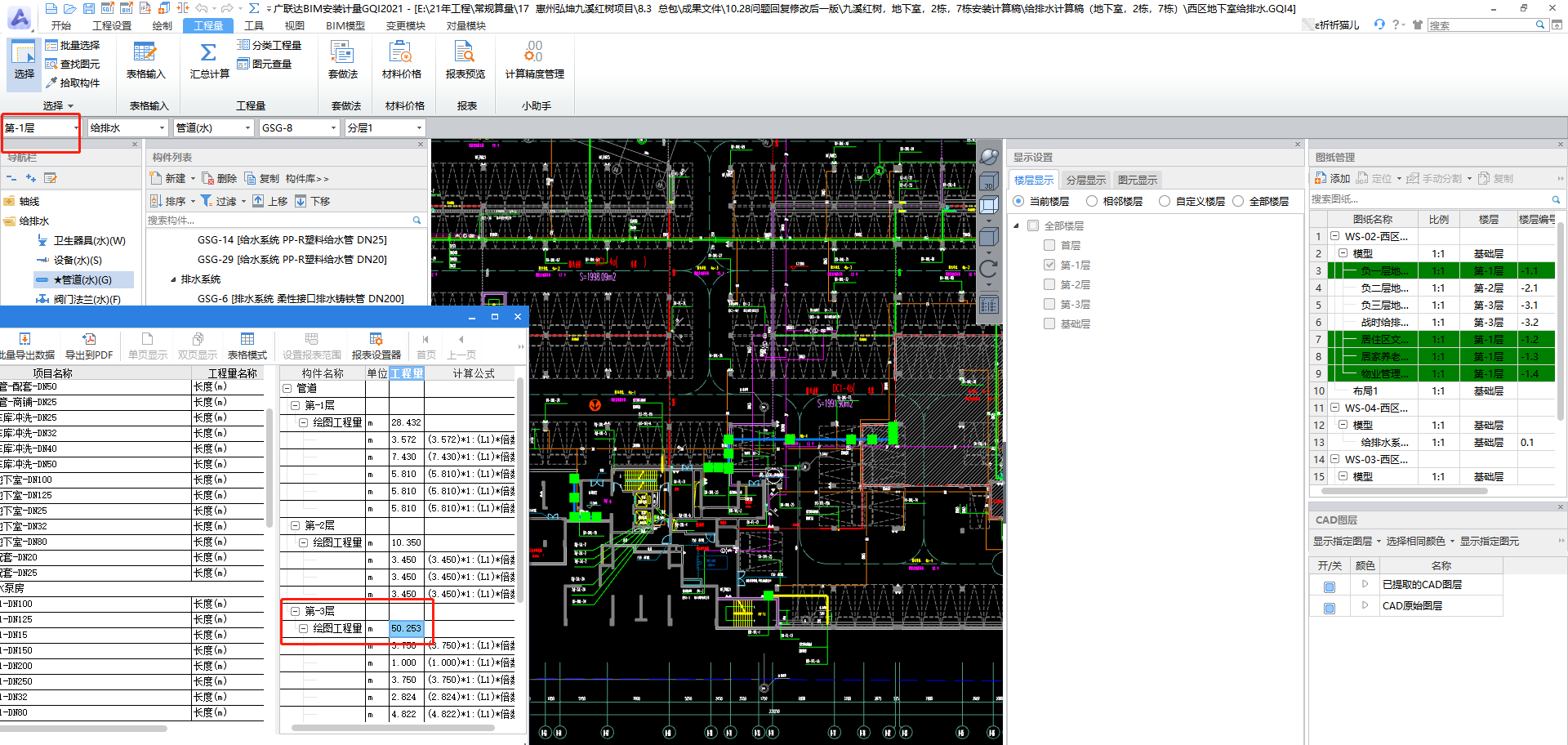The image size is (1568, 745).
Task: Click 批量导出数据 export icon in report window
Action: click(x=24, y=339)
